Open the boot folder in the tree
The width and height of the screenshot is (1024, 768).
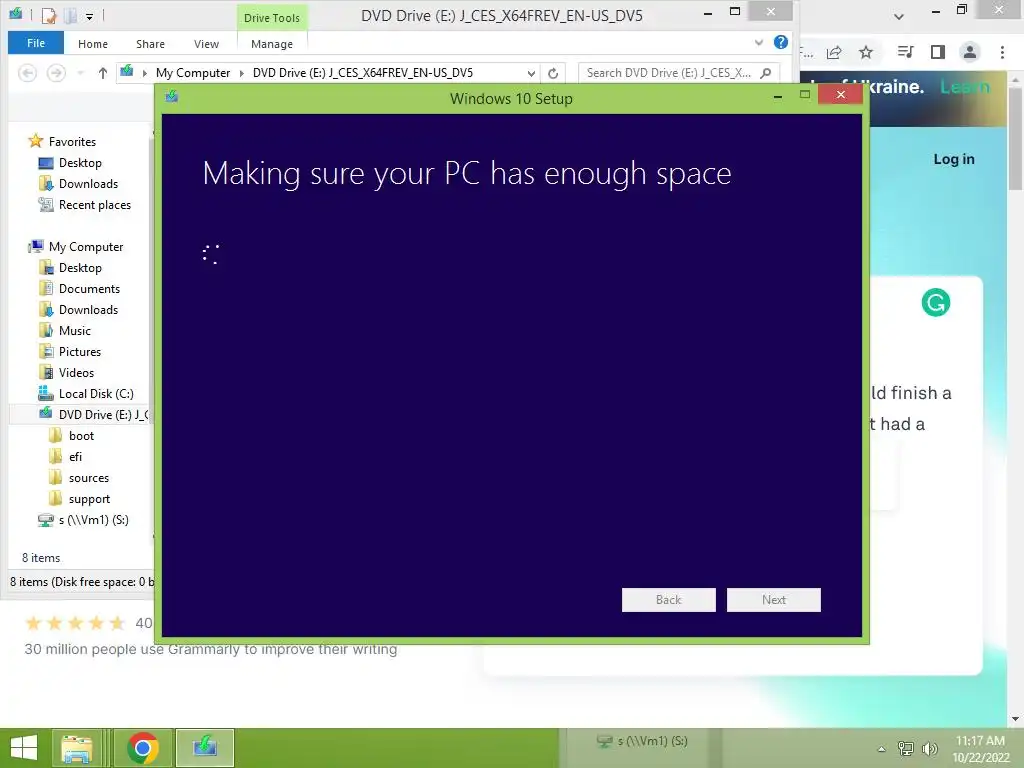[x=81, y=436]
